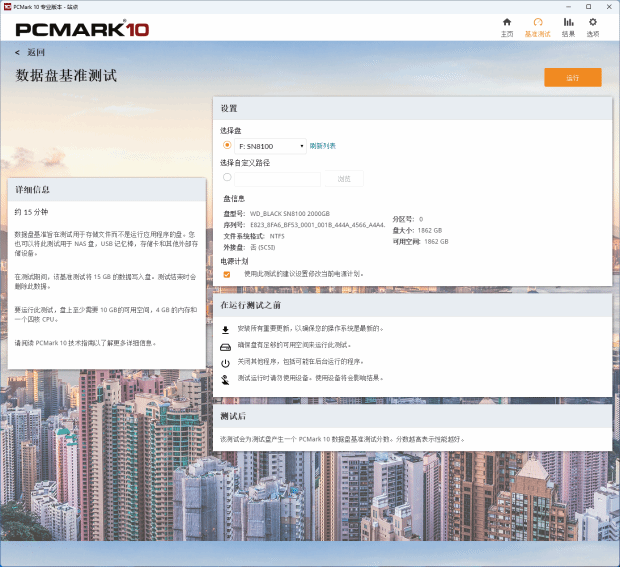Refresh the drive list (刷新列表)

(x=323, y=146)
